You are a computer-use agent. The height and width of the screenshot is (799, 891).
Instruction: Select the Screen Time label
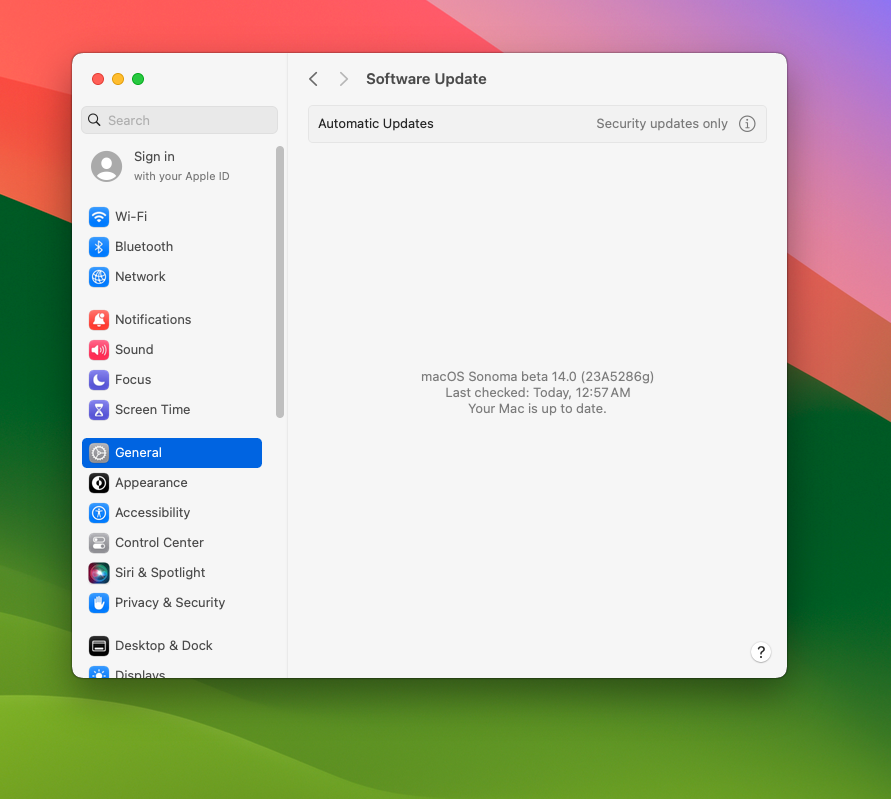coord(153,410)
